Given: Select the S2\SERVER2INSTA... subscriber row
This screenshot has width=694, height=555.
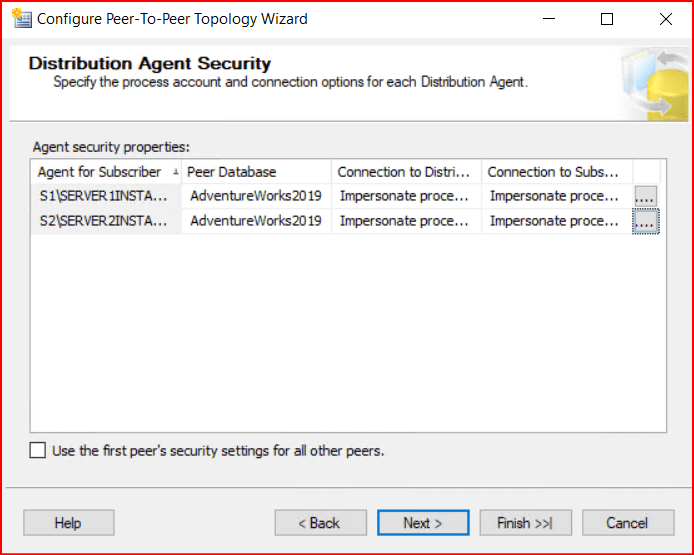Looking at the screenshot, I should pyautogui.click(x=104, y=222).
